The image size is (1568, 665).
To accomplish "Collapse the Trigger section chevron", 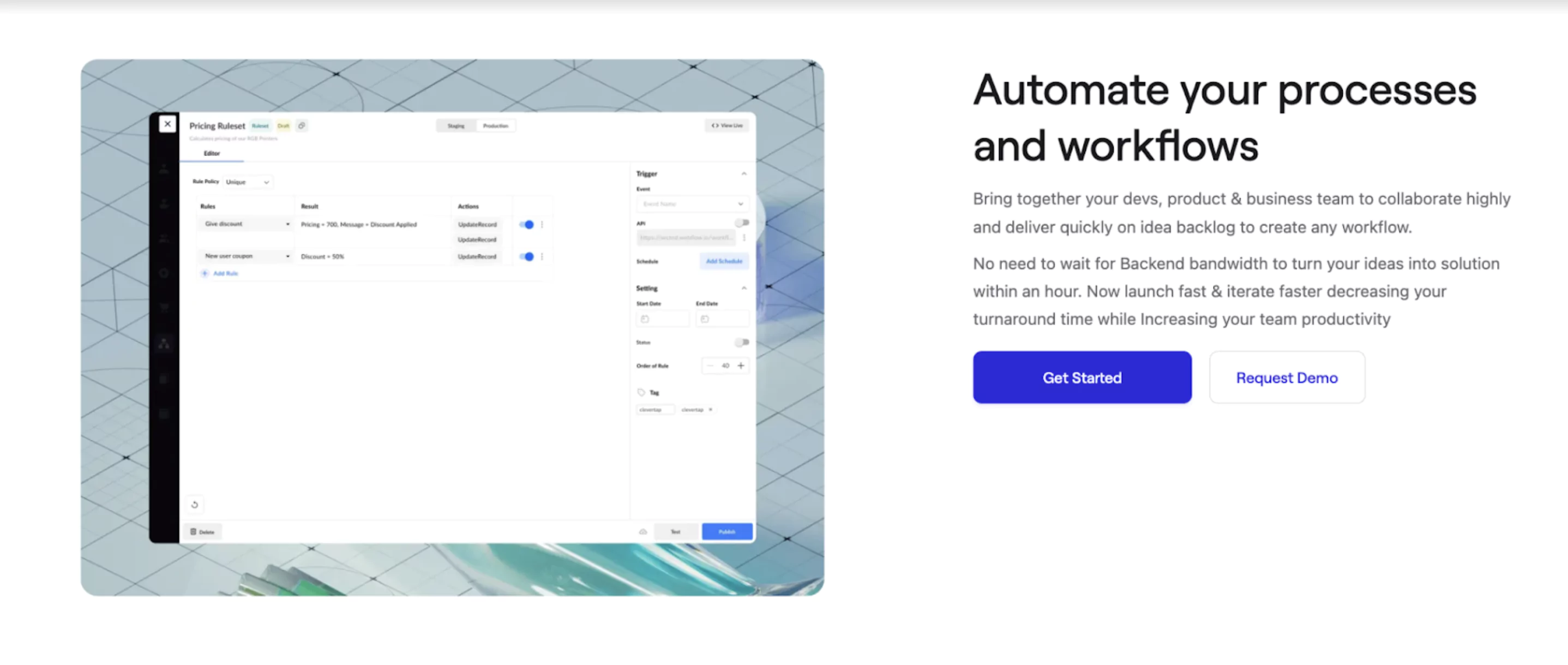I will coord(743,173).
